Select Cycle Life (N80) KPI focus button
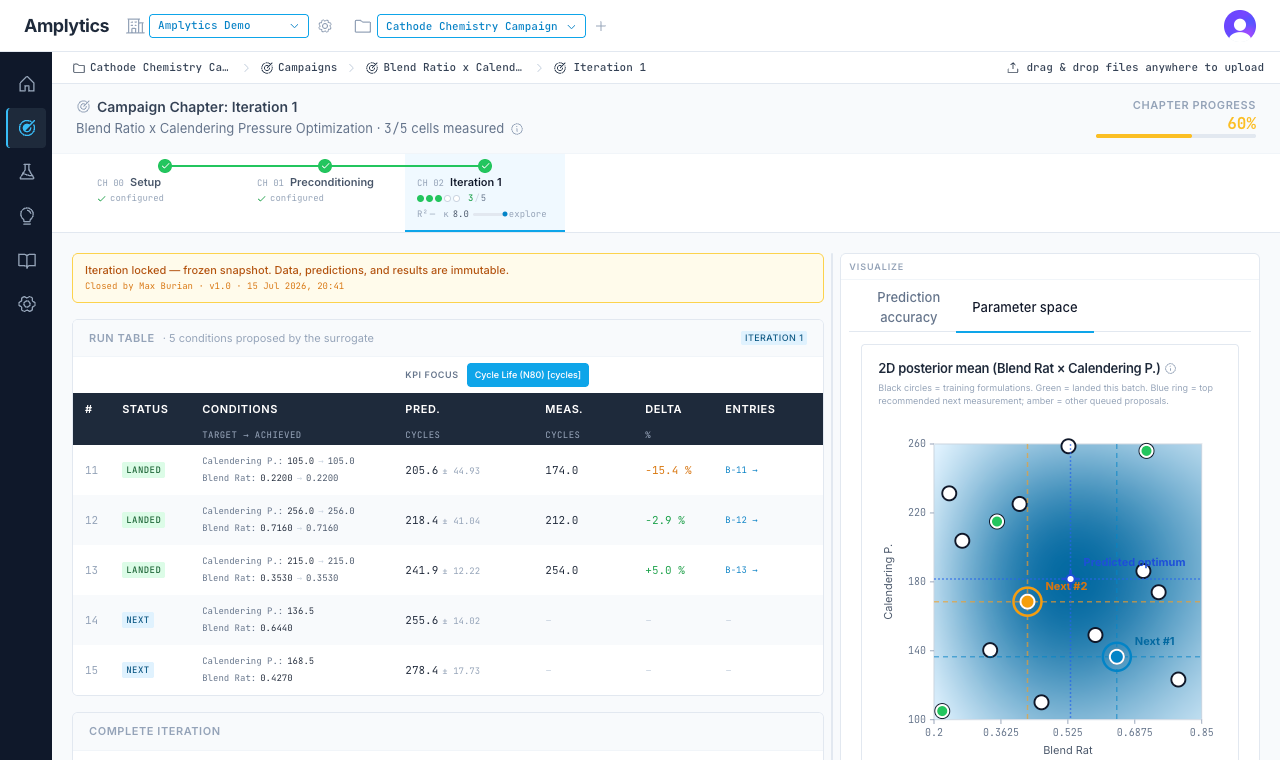This screenshot has width=1280, height=760. [x=528, y=375]
